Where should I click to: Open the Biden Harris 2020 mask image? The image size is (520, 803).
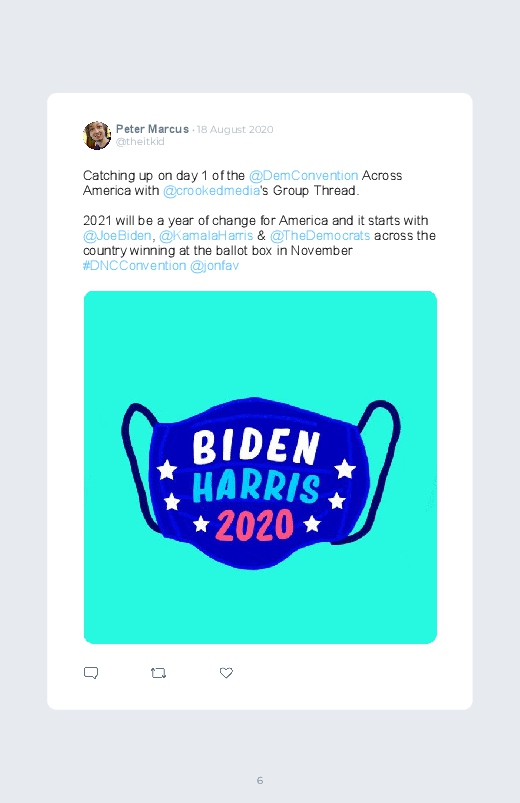click(260, 467)
